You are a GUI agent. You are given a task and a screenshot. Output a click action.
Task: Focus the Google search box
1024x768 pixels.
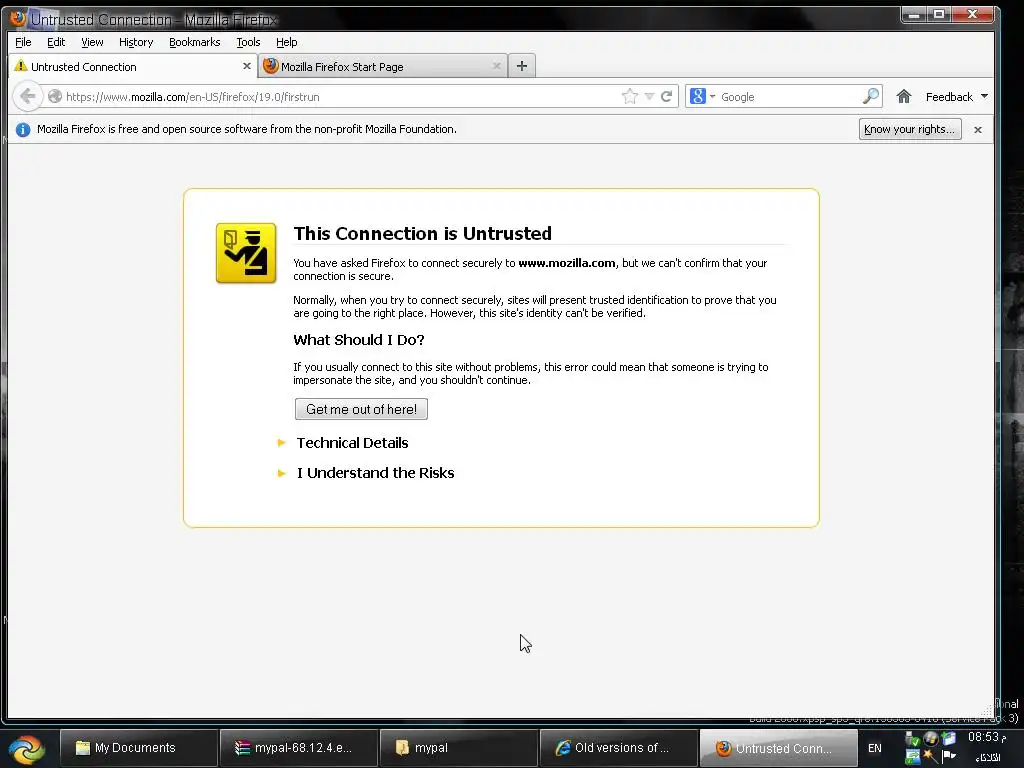click(789, 97)
